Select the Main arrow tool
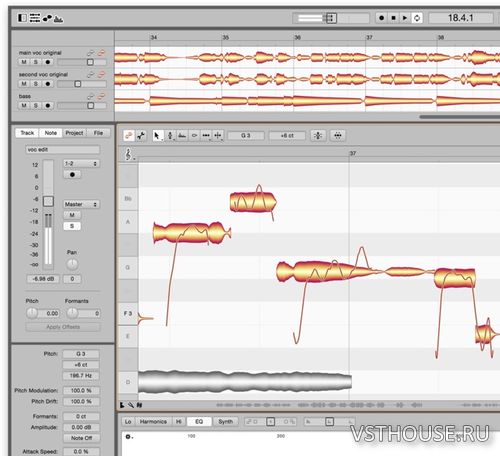 pos(157,135)
